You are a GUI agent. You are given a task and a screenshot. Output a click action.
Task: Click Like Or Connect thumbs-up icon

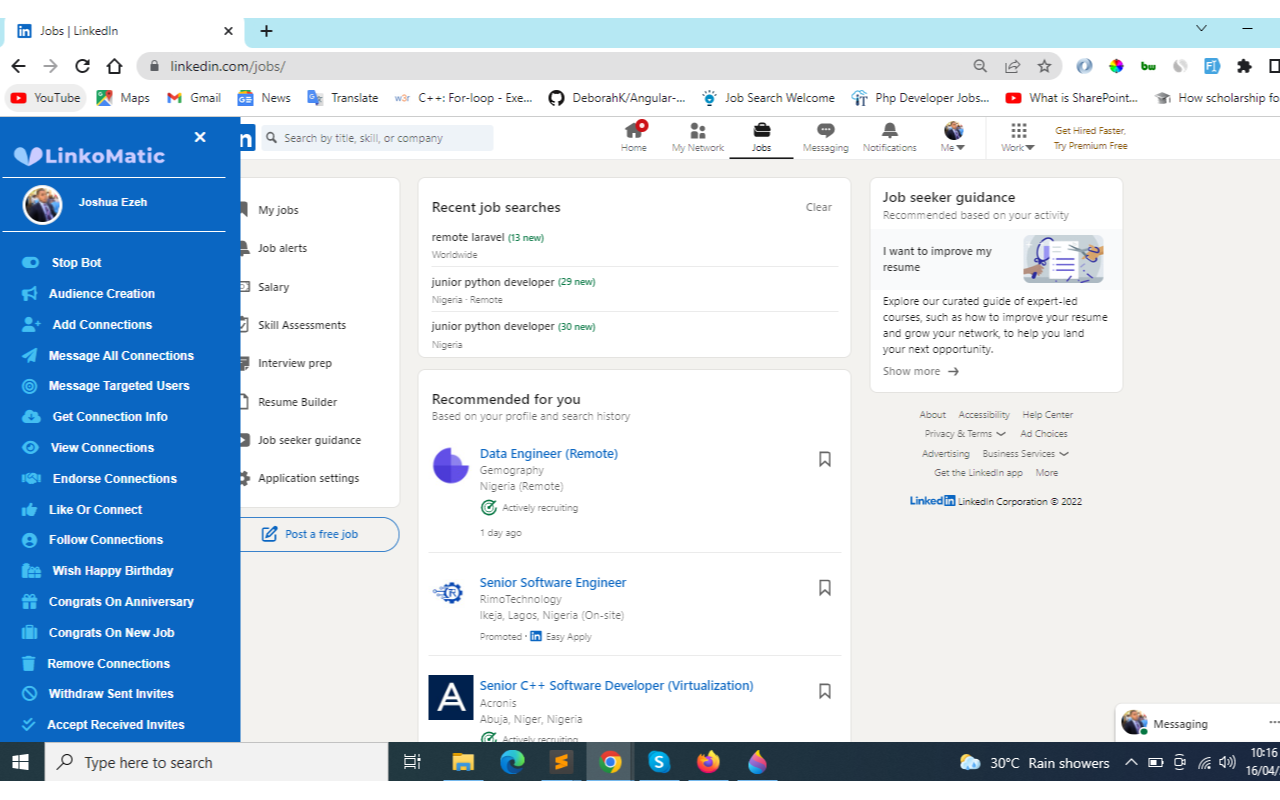click(30, 510)
